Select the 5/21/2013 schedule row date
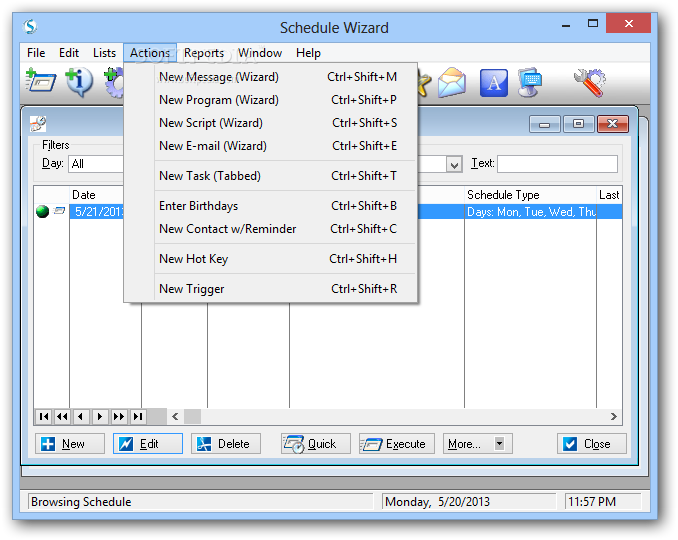 tap(97, 211)
